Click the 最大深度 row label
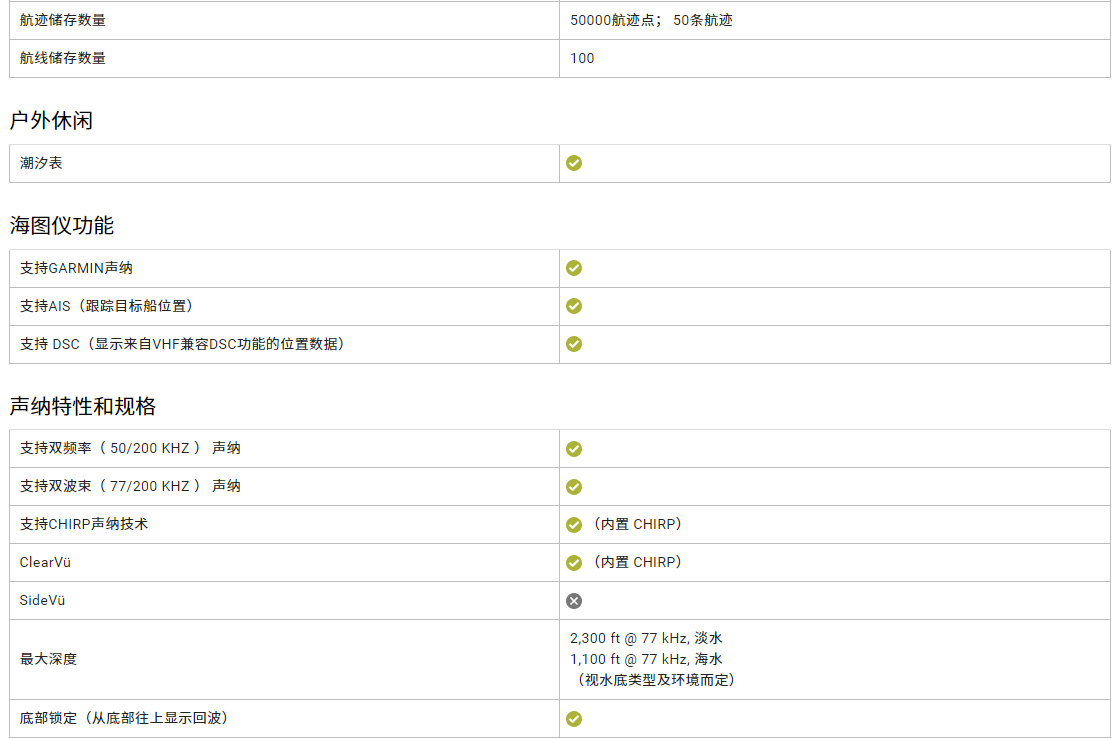The height and width of the screenshot is (738, 1118). coord(48,659)
